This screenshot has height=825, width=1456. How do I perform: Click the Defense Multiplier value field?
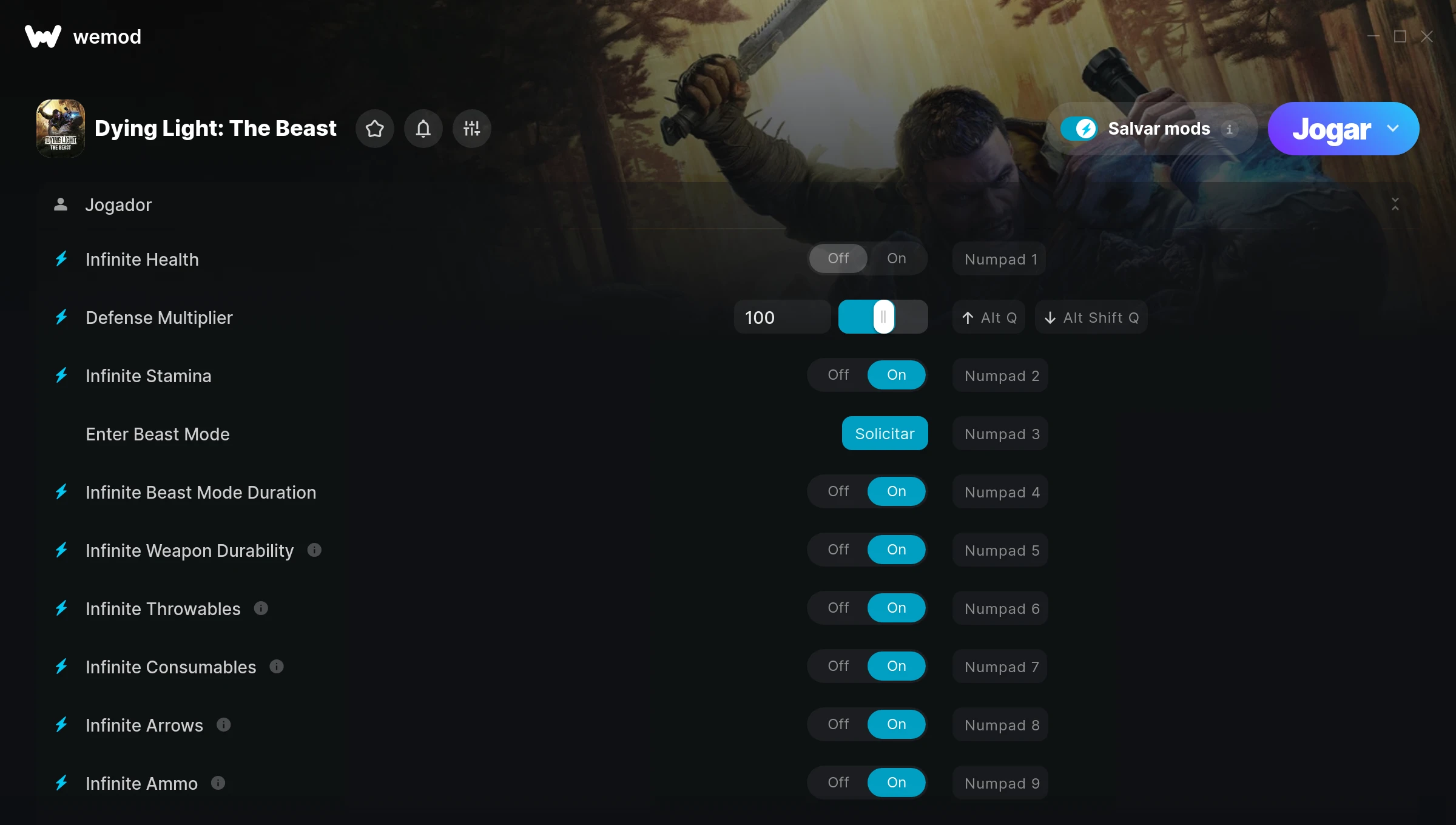pyautogui.click(x=782, y=317)
